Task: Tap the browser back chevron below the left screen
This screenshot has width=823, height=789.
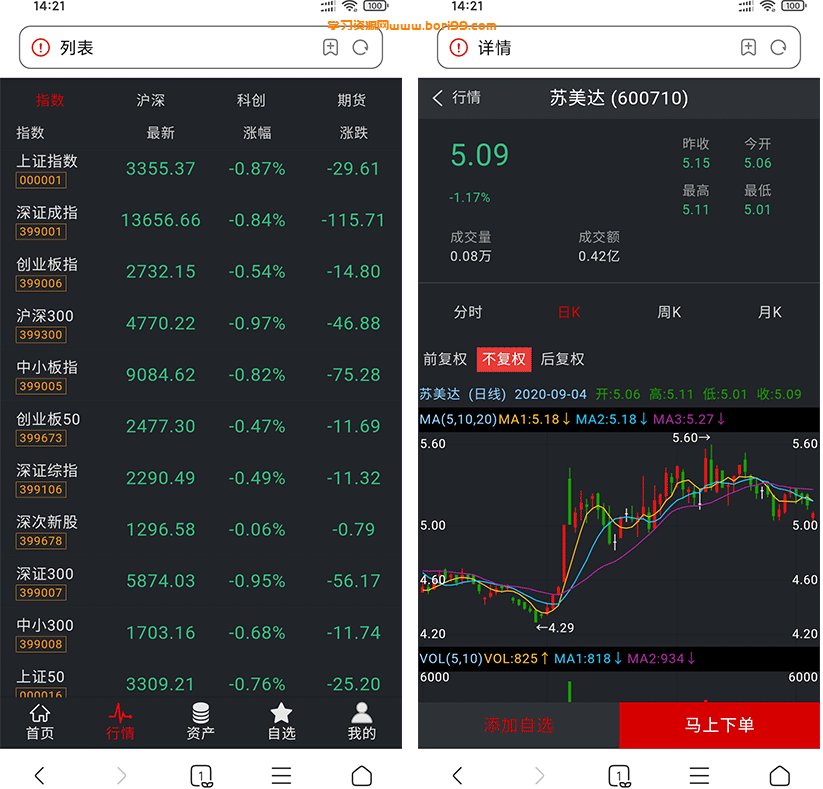Action: [x=39, y=775]
